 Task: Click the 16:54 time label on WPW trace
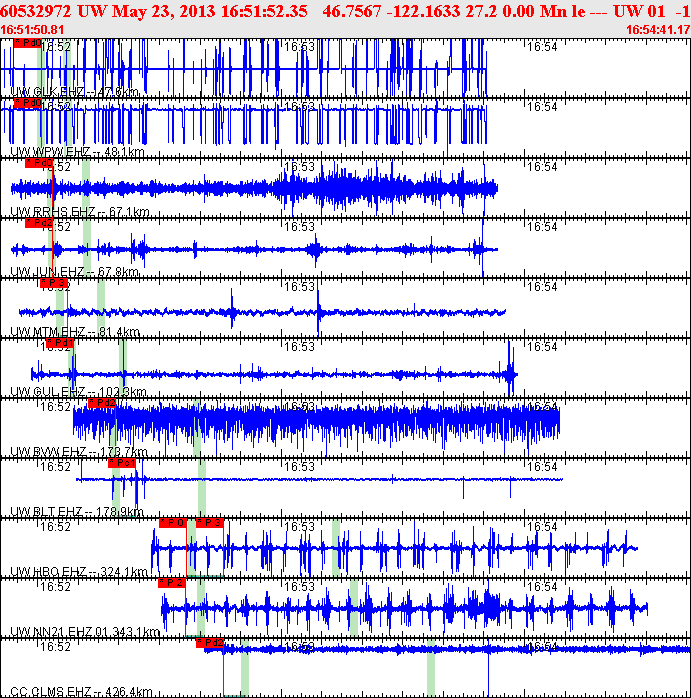[542, 107]
